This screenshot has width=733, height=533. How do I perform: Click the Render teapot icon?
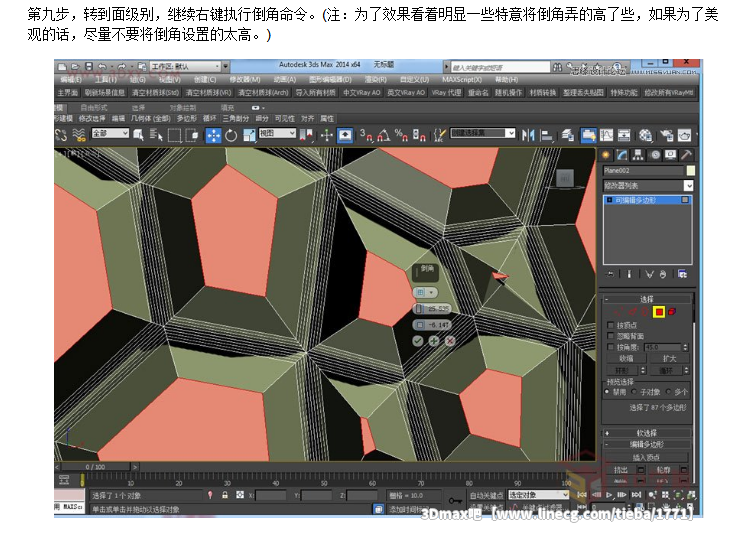[684, 135]
